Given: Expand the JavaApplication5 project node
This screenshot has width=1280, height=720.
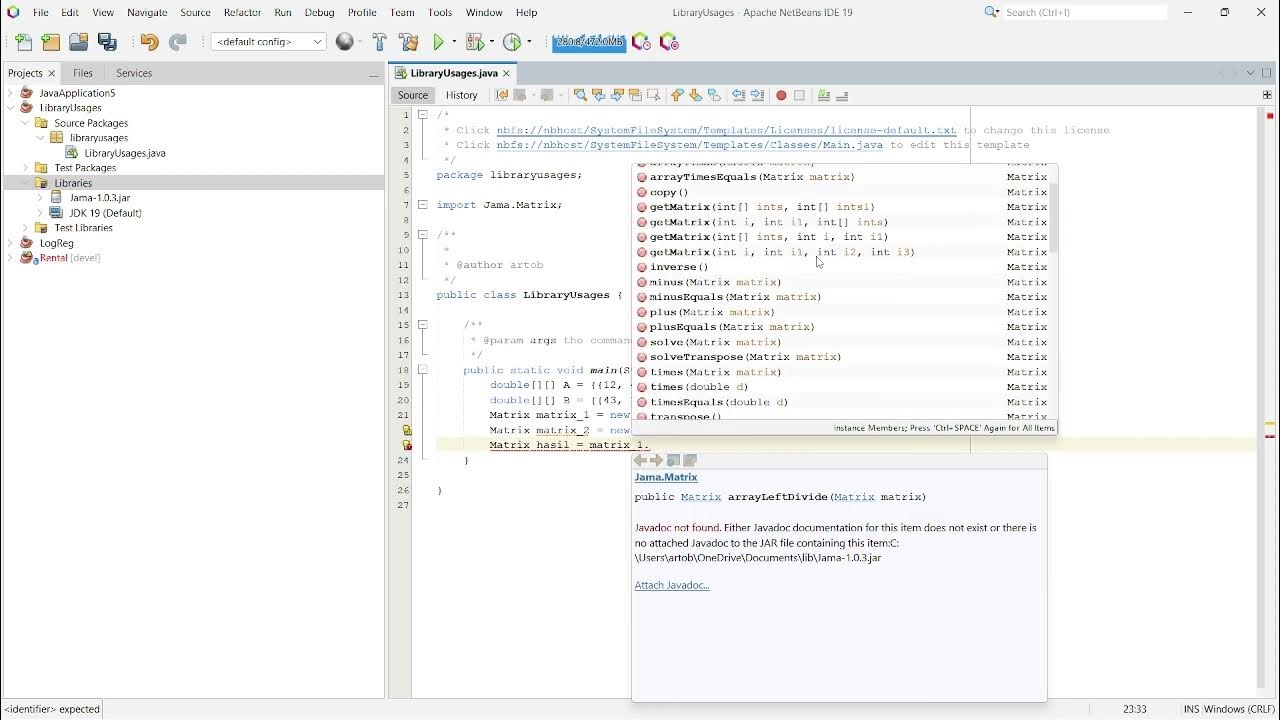Looking at the screenshot, I should [11, 93].
